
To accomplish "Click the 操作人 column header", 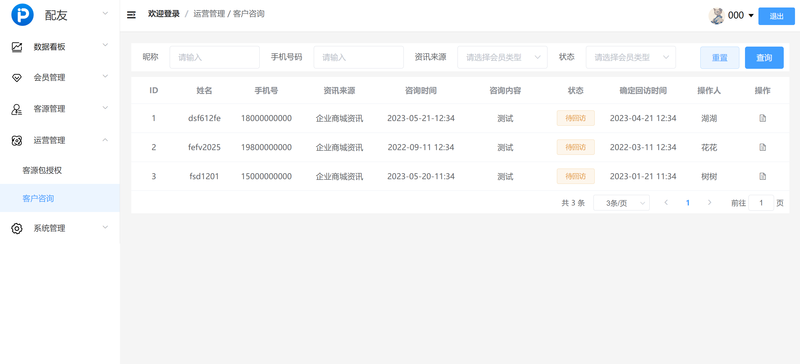I will [709, 91].
